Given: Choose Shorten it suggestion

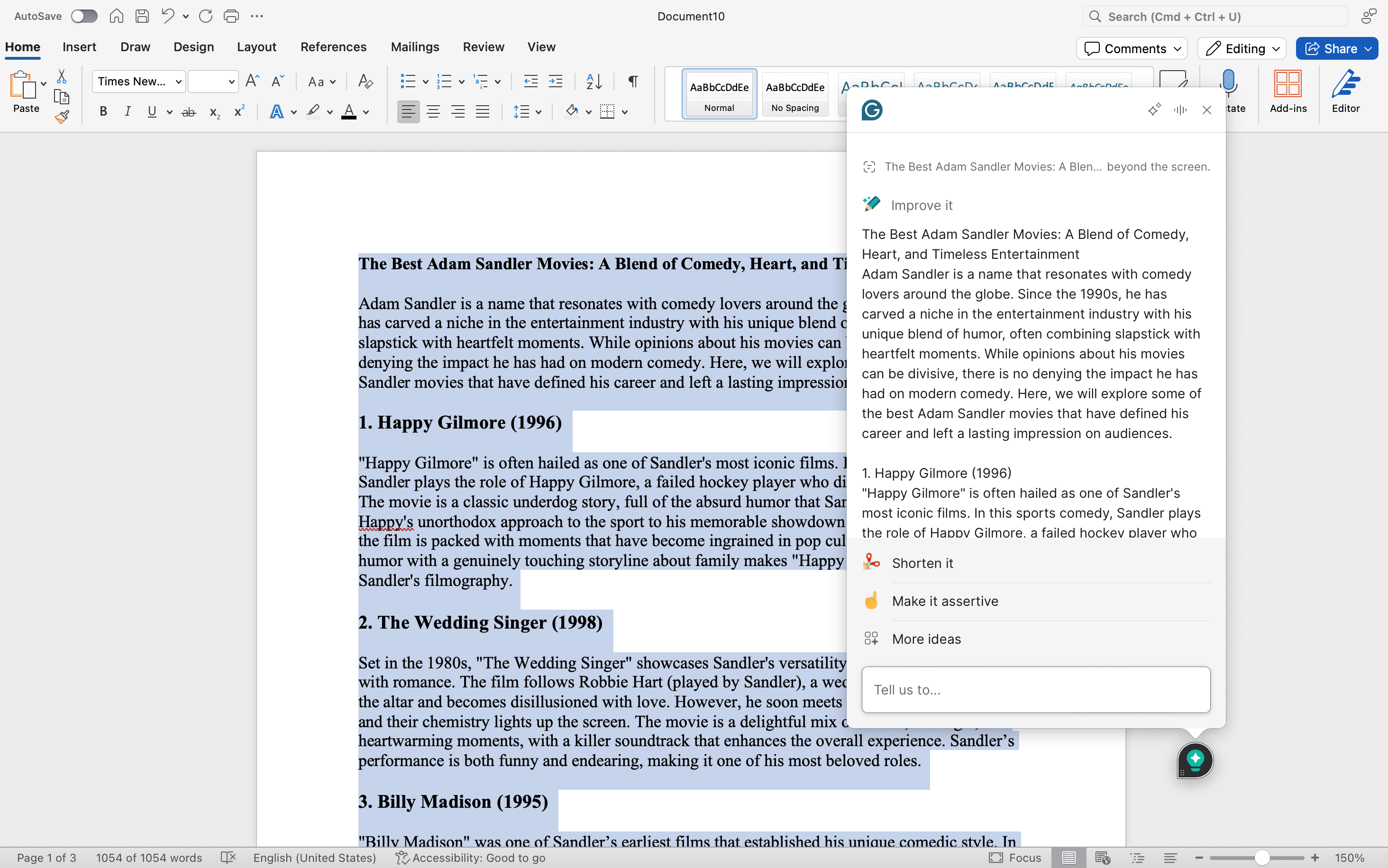Looking at the screenshot, I should click(922, 563).
